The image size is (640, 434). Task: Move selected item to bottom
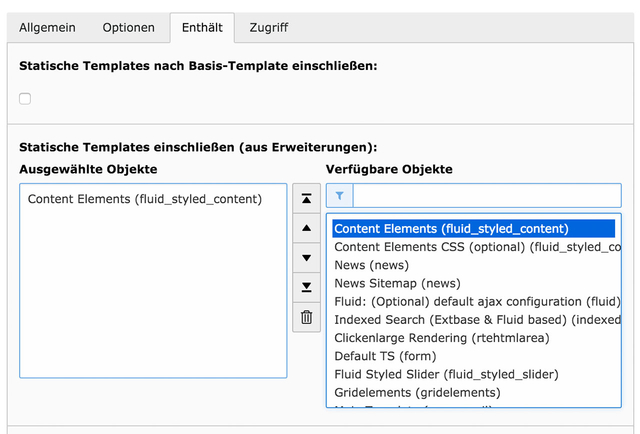click(x=307, y=288)
